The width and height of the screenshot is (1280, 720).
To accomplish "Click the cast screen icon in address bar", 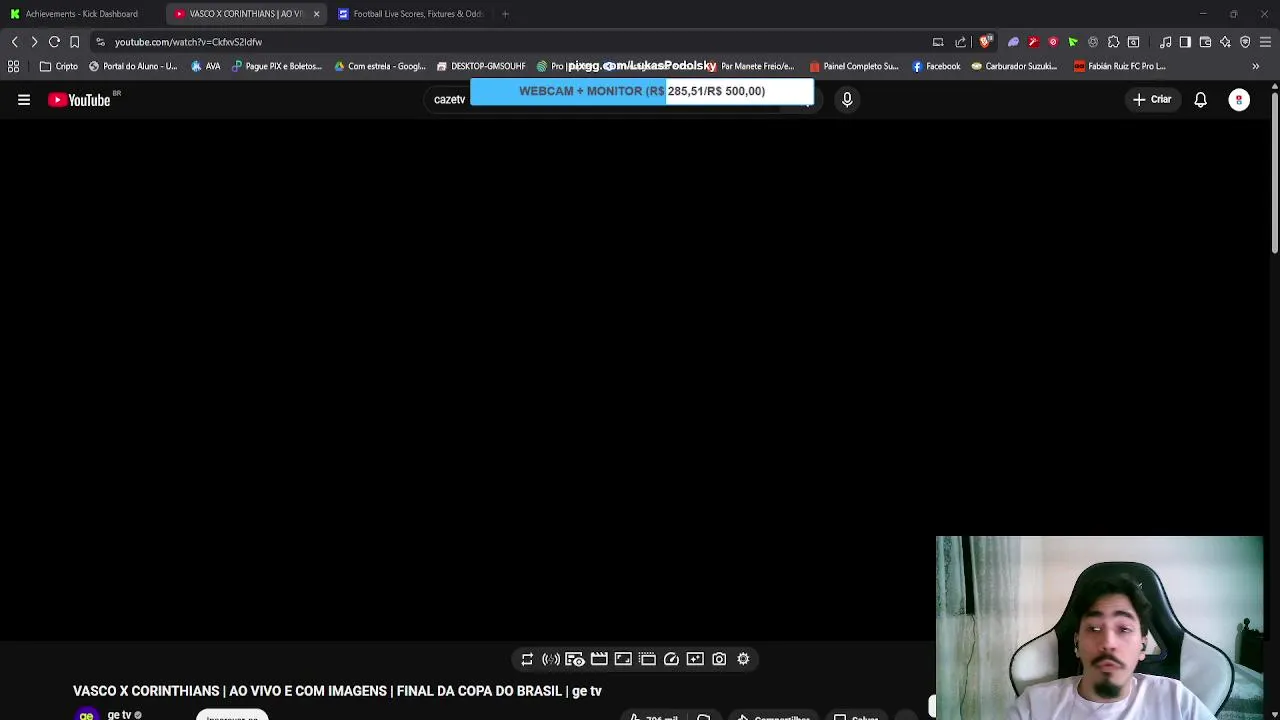I will click(x=938, y=42).
